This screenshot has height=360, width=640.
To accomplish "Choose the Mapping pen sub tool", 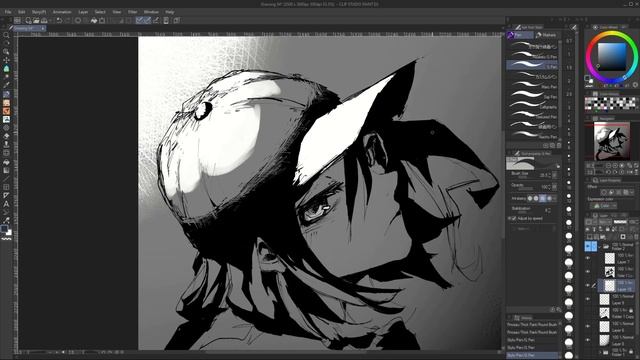I will pyautogui.click(x=532, y=86).
